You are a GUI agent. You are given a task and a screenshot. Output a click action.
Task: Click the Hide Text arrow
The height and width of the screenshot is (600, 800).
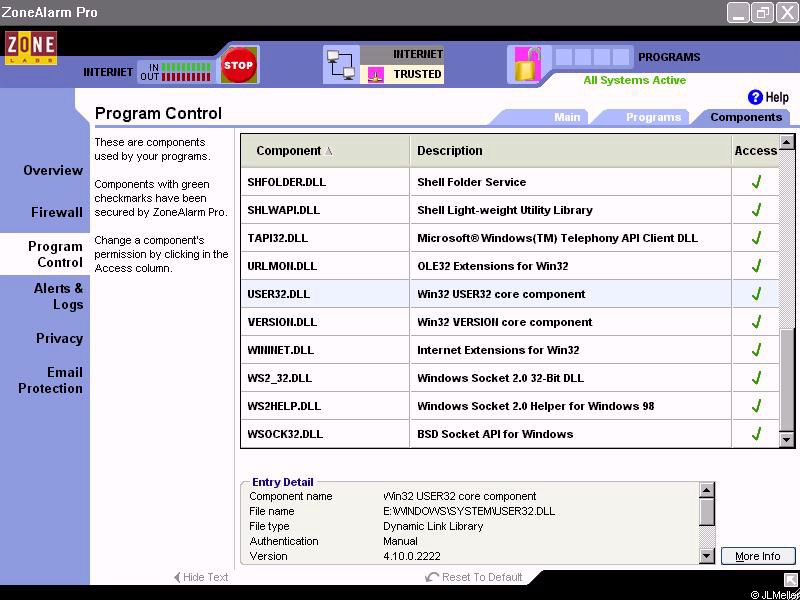coord(177,577)
